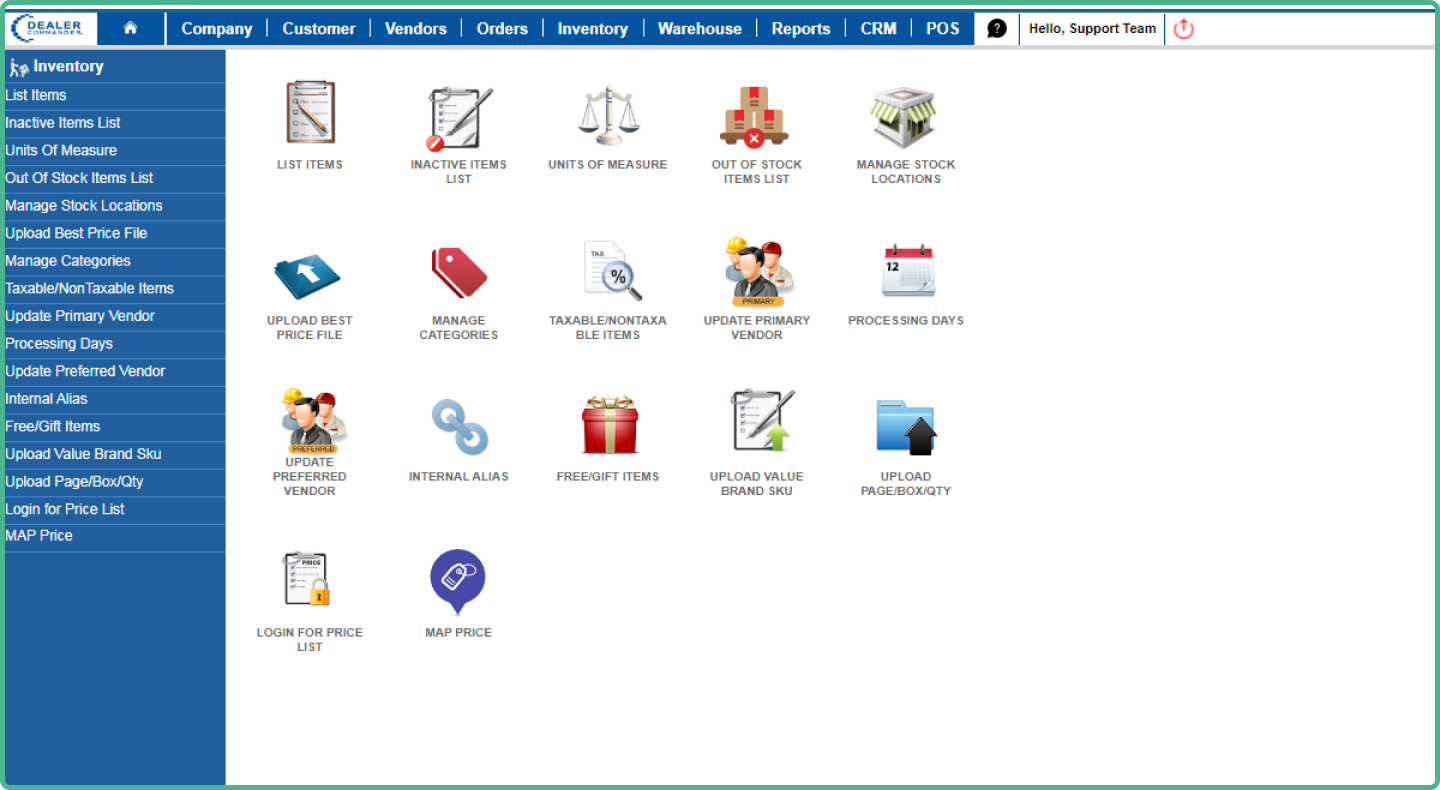
Task: Open the Out of Stock Items boxes icon
Action: 756,115
